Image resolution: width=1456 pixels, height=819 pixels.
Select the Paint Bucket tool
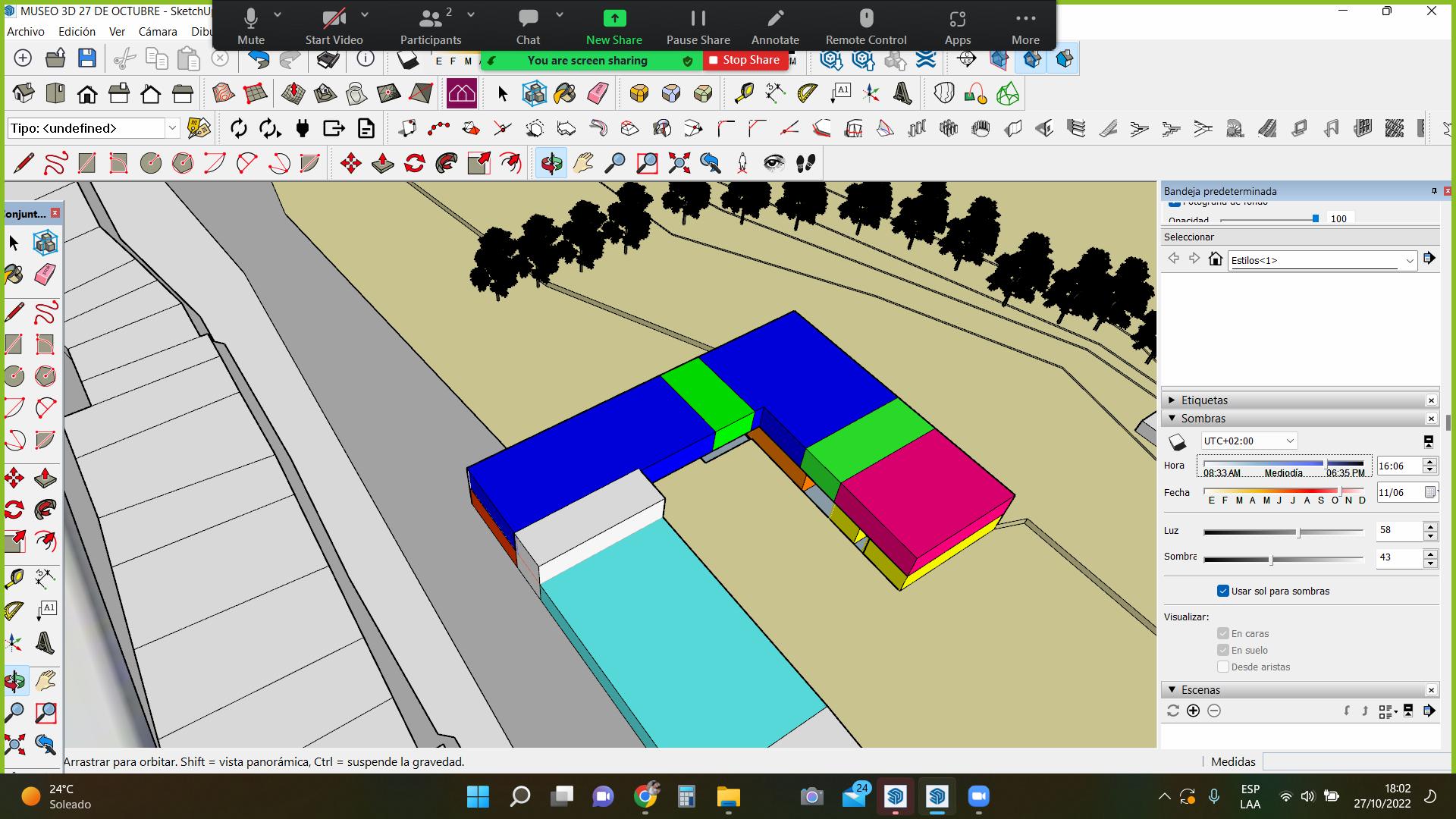tap(565, 93)
